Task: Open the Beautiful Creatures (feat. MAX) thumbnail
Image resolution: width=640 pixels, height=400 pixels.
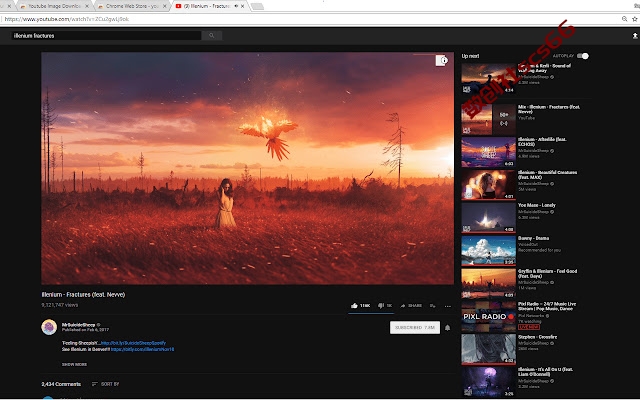Action: (488, 185)
